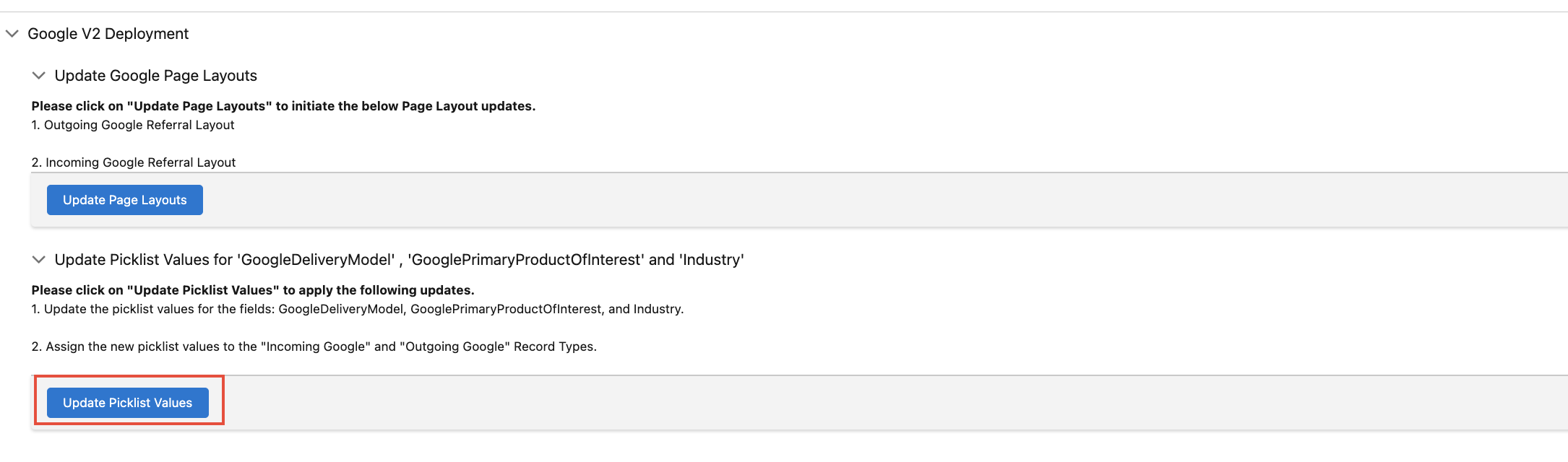Collapse the Update Picklist Values section chevron

pyautogui.click(x=39, y=260)
